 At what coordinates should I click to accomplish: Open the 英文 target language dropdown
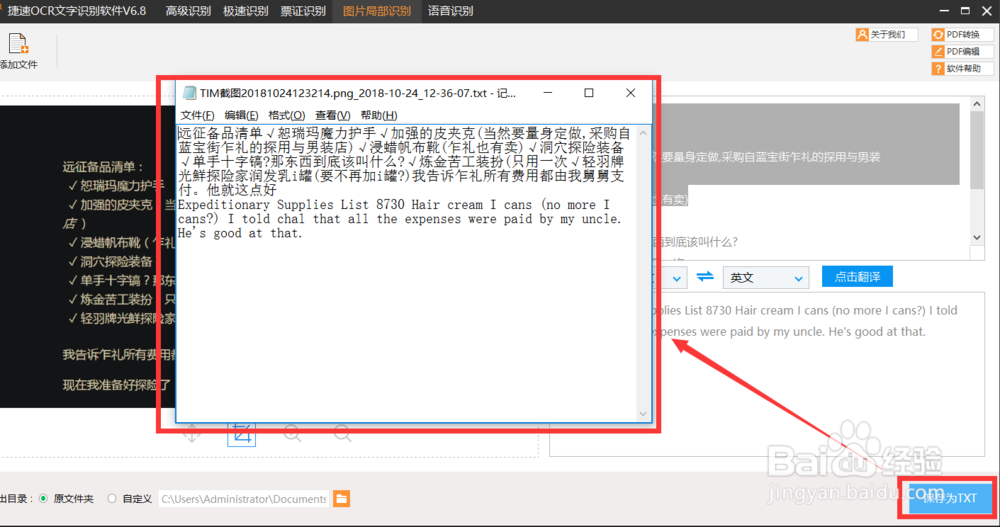[x=765, y=278]
